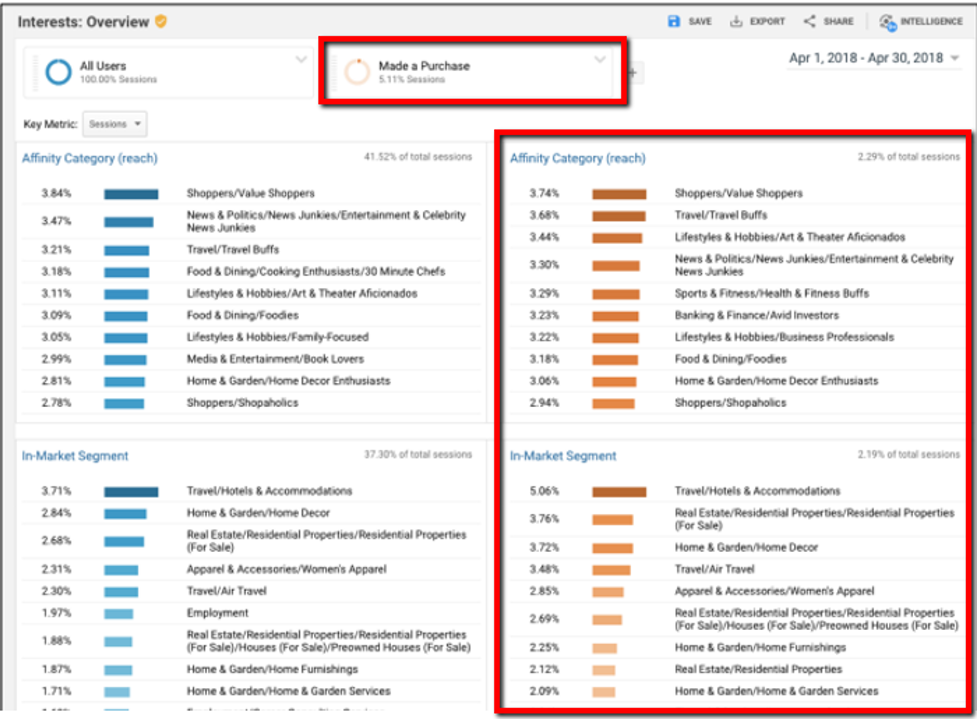The height and width of the screenshot is (719, 980).
Task: Click the left Affinity Category (reach) header
Action: (x=92, y=160)
